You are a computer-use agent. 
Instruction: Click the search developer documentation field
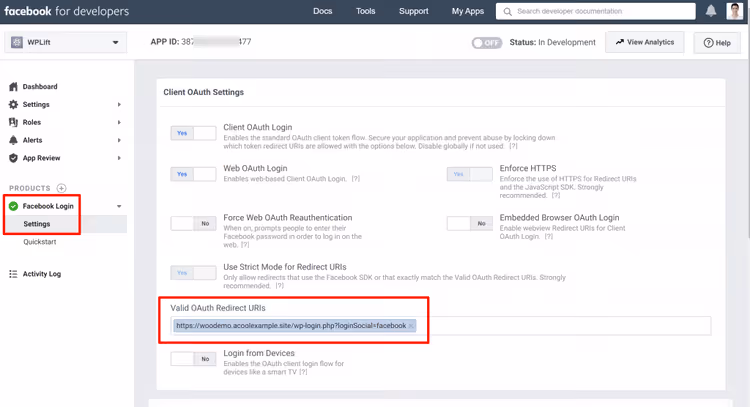(596, 11)
